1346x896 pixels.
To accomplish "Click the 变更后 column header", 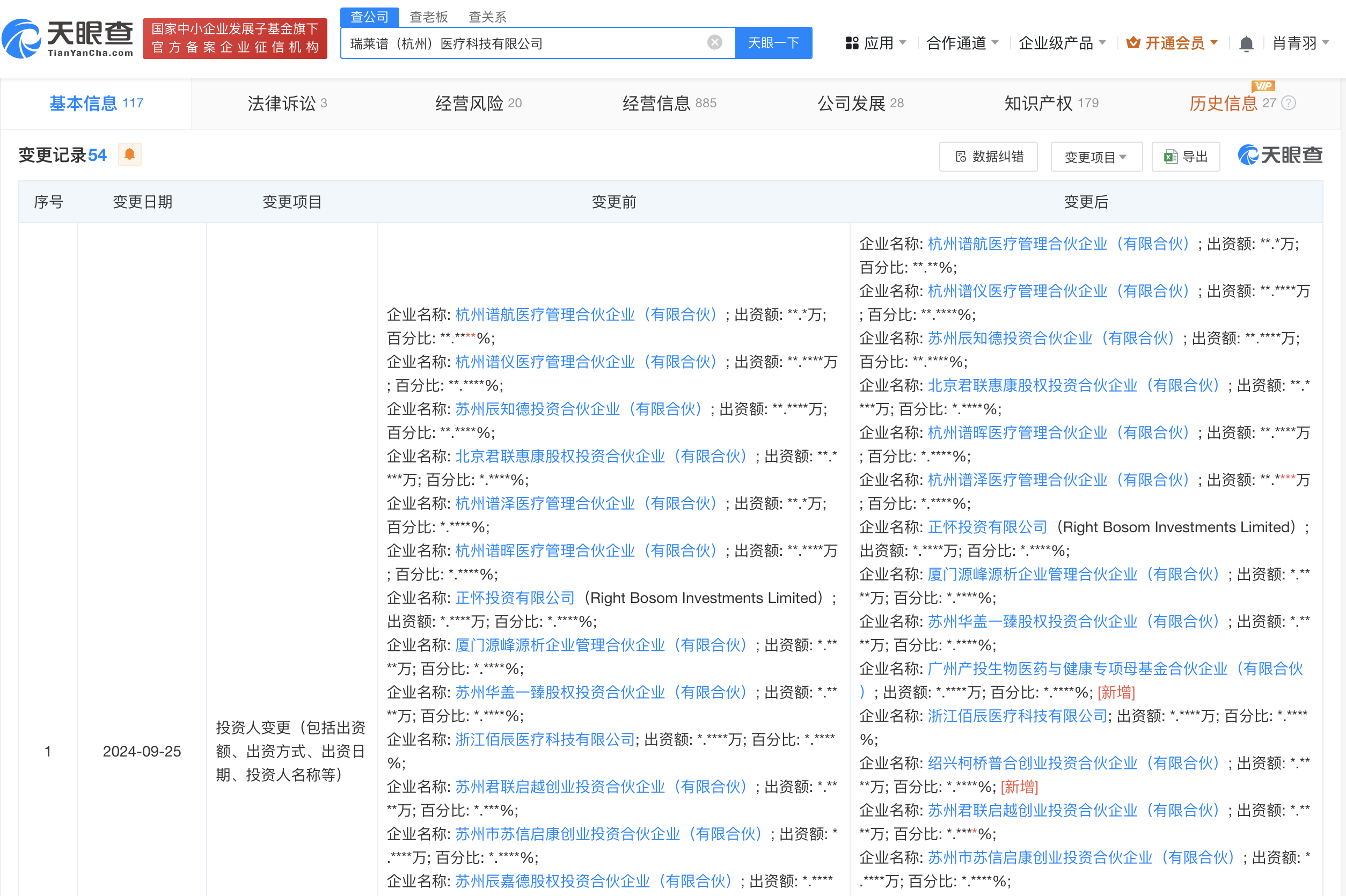I will (x=1086, y=202).
